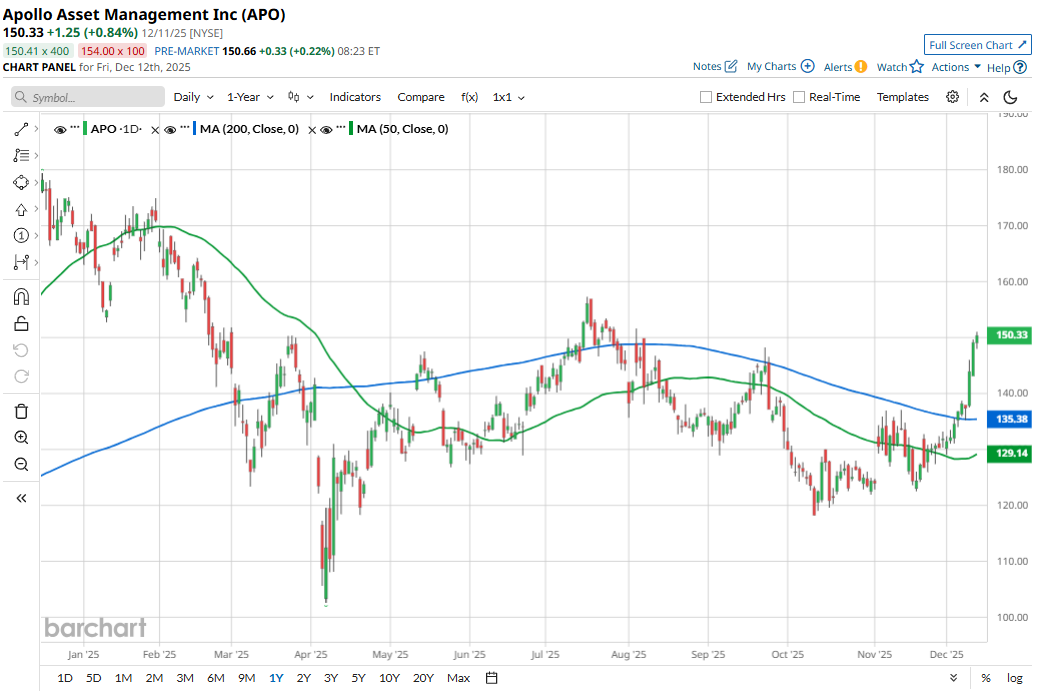This screenshot has height=700, width=1040.
Task: Switch to dark mode moon icon
Action: coord(1010,97)
